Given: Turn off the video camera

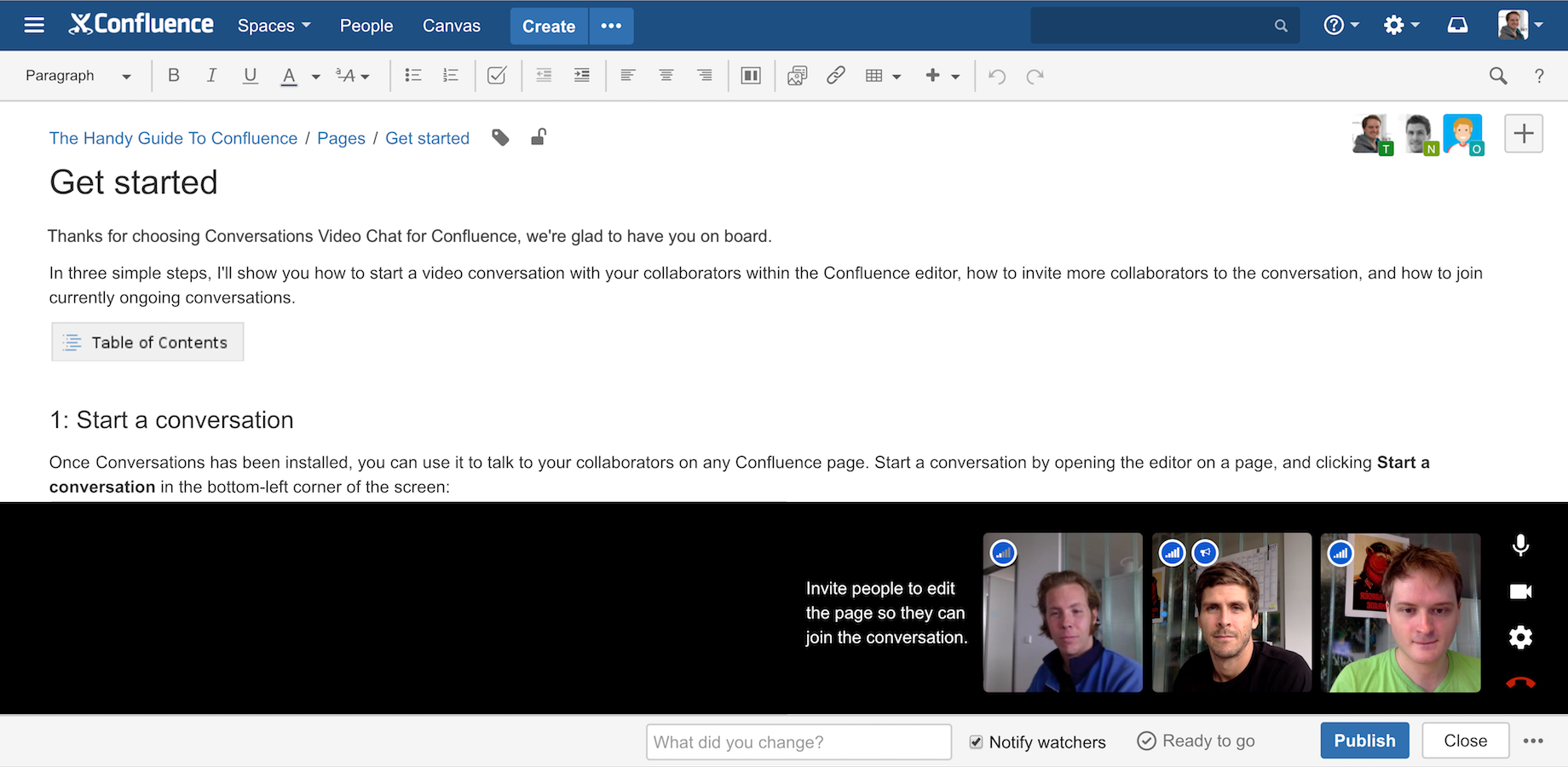Looking at the screenshot, I should pyautogui.click(x=1520, y=591).
